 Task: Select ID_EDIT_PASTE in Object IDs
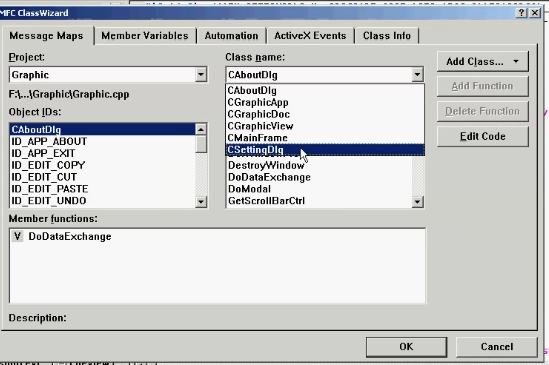tap(102, 189)
